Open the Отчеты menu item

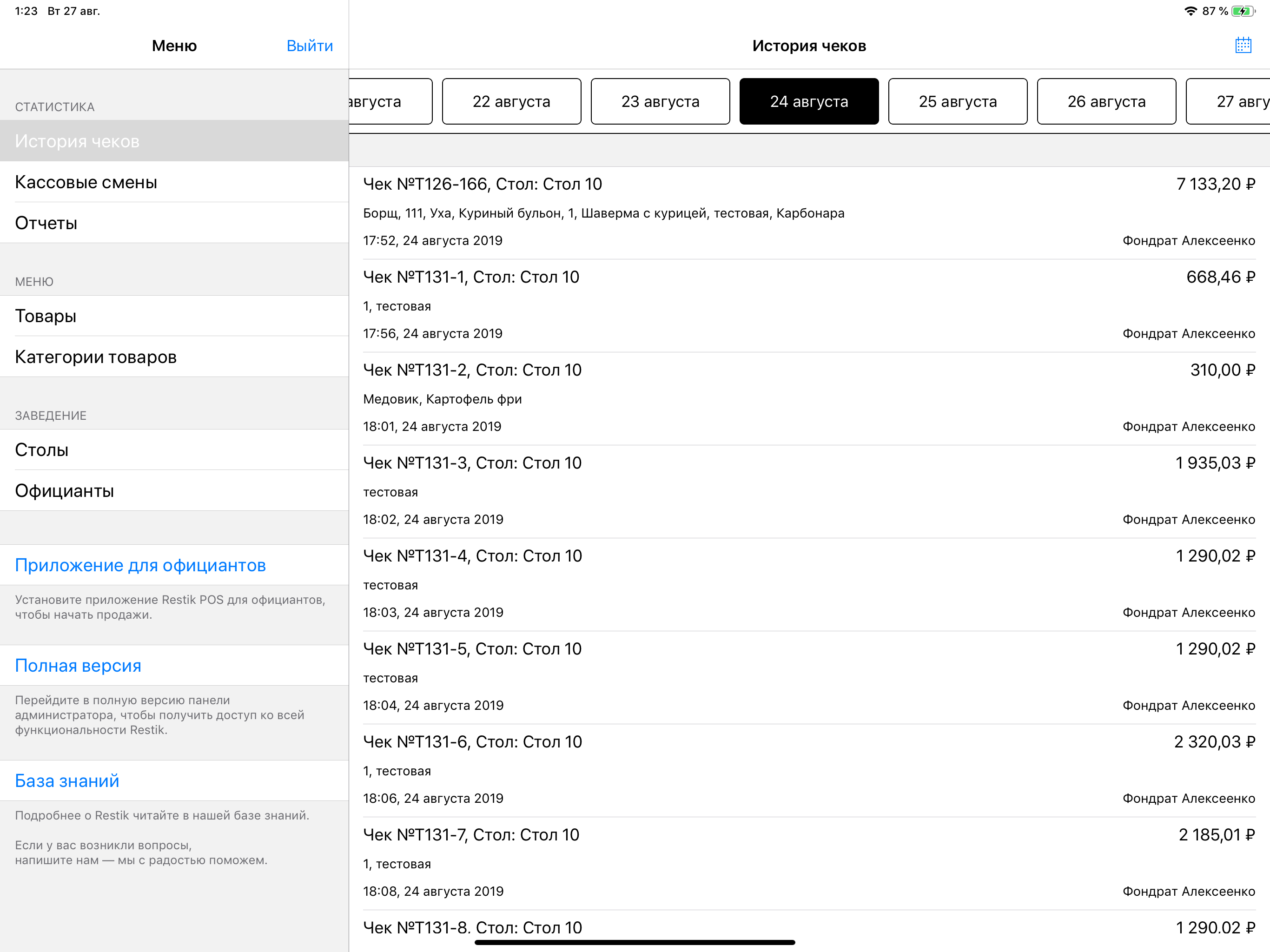46,223
